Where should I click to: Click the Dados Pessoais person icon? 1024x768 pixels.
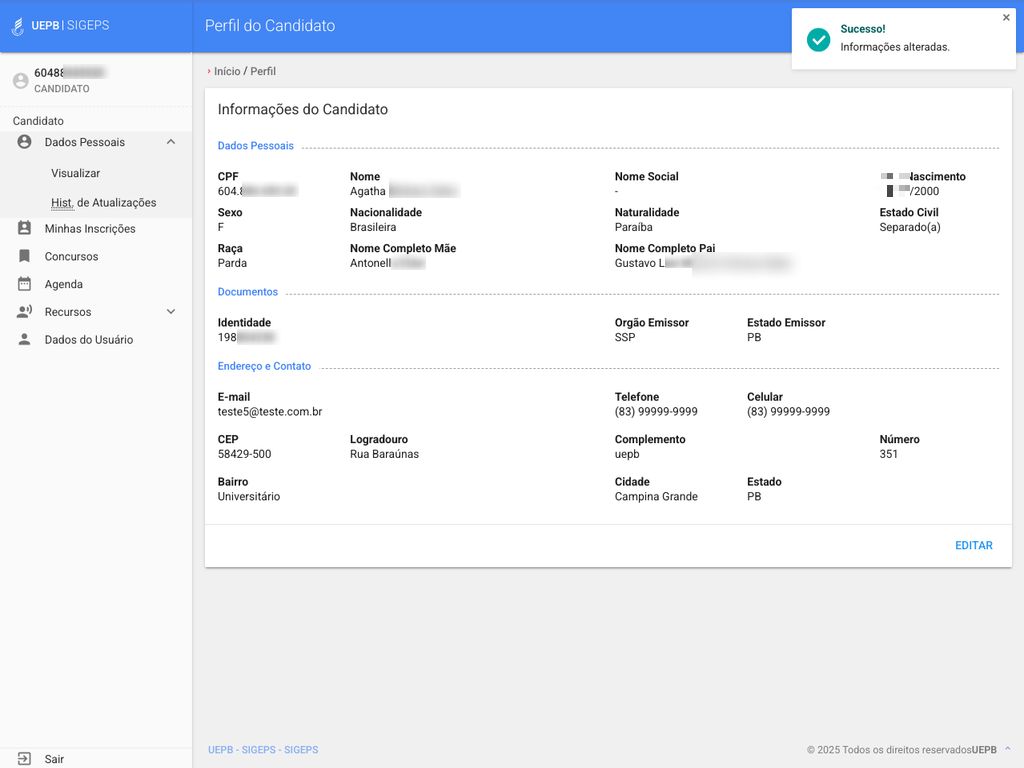coord(24,142)
